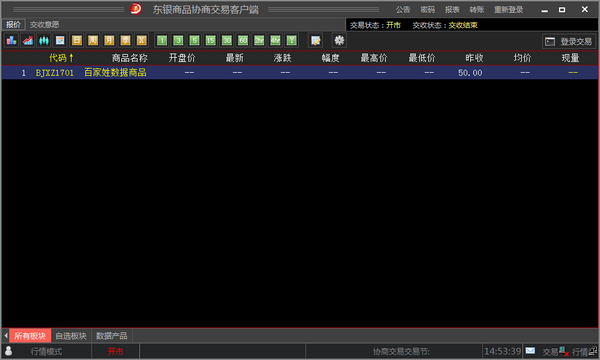Switch to the 报价 tab
The width and height of the screenshot is (600, 360).
point(13,24)
